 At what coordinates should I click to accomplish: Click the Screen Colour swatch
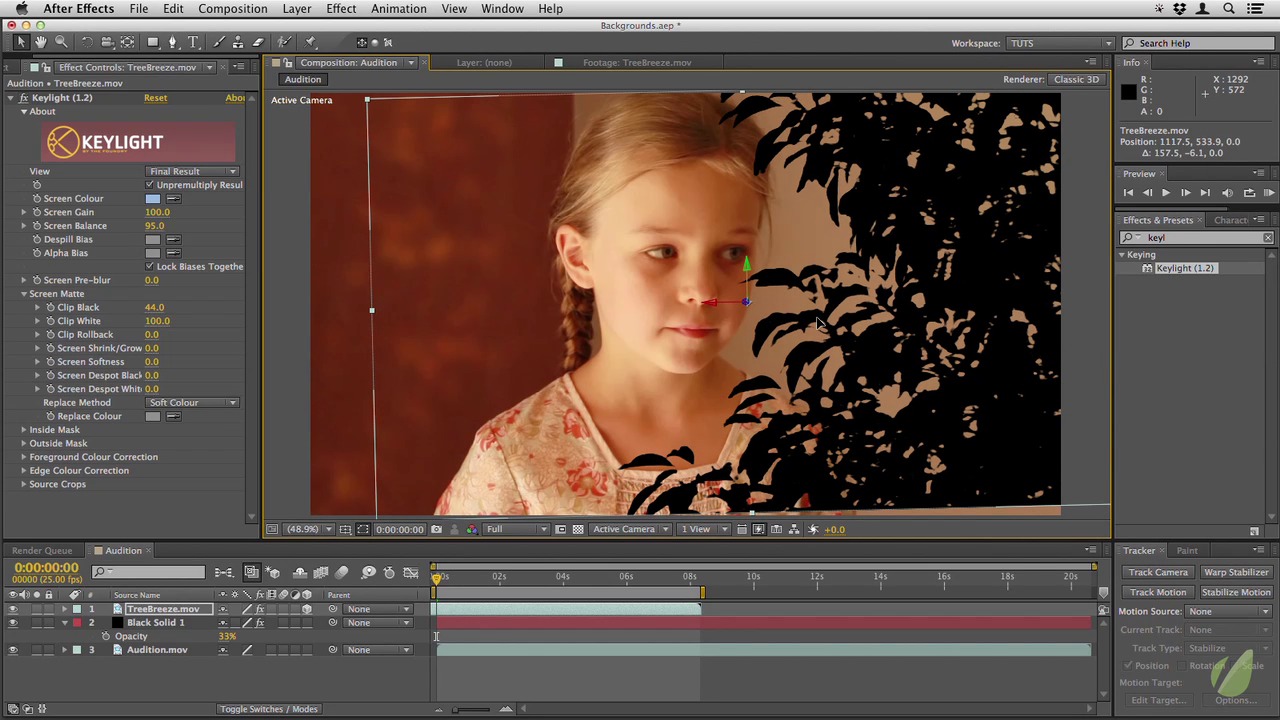152,199
